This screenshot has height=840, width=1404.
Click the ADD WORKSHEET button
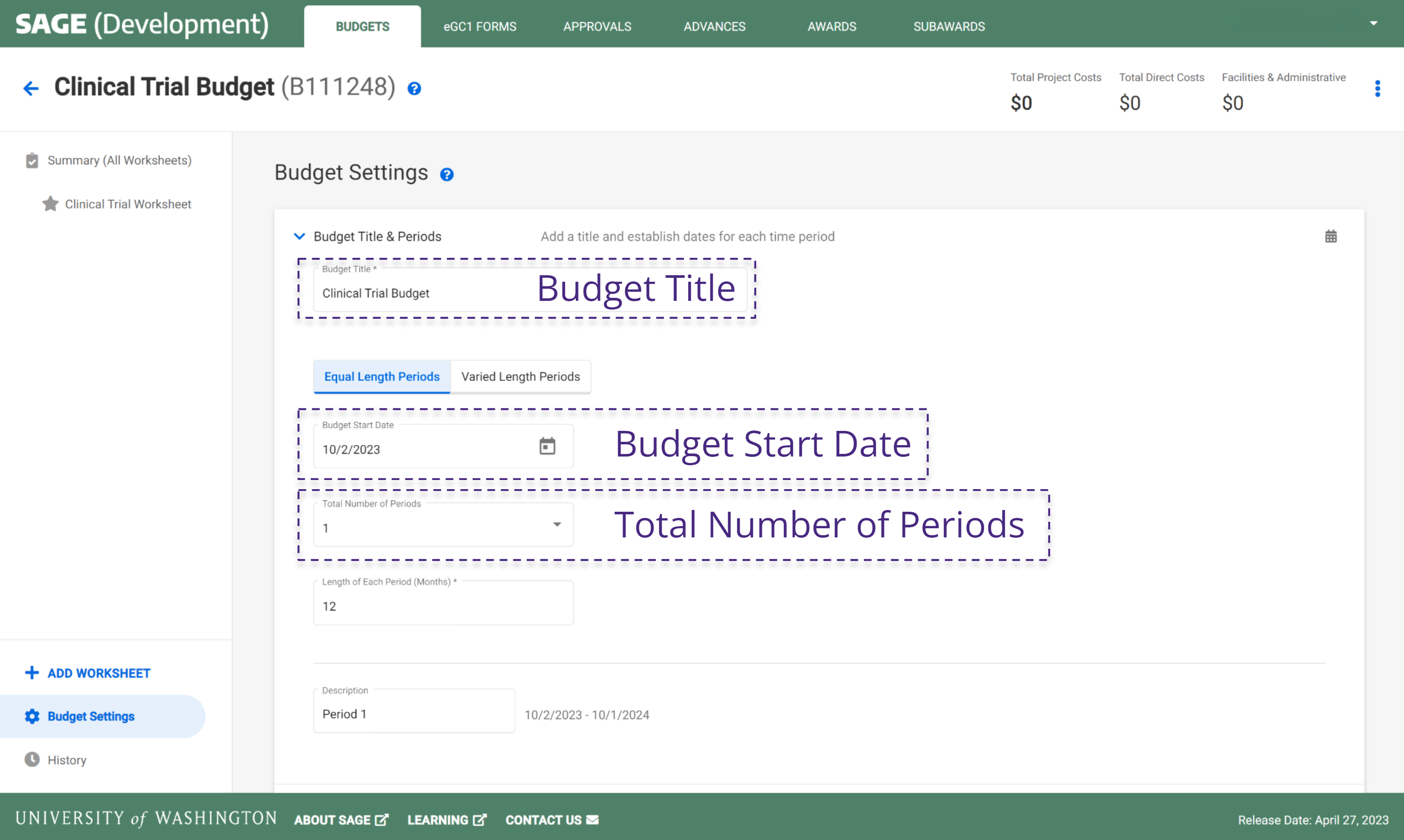pyautogui.click(x=88, y=673)
